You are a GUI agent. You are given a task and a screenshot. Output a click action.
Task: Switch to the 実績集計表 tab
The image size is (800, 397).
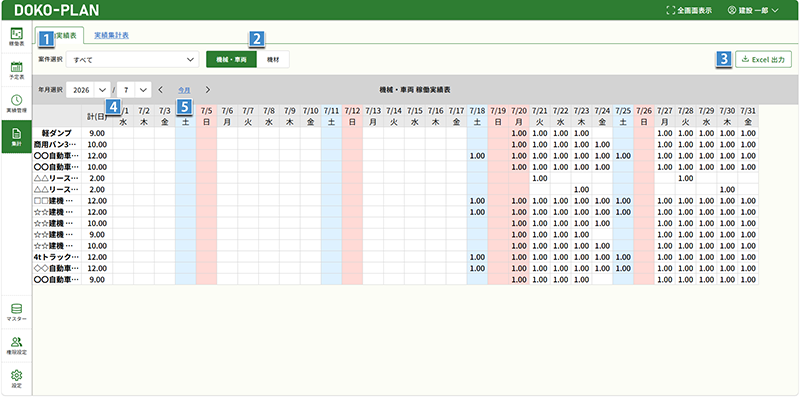click(111, 36)
